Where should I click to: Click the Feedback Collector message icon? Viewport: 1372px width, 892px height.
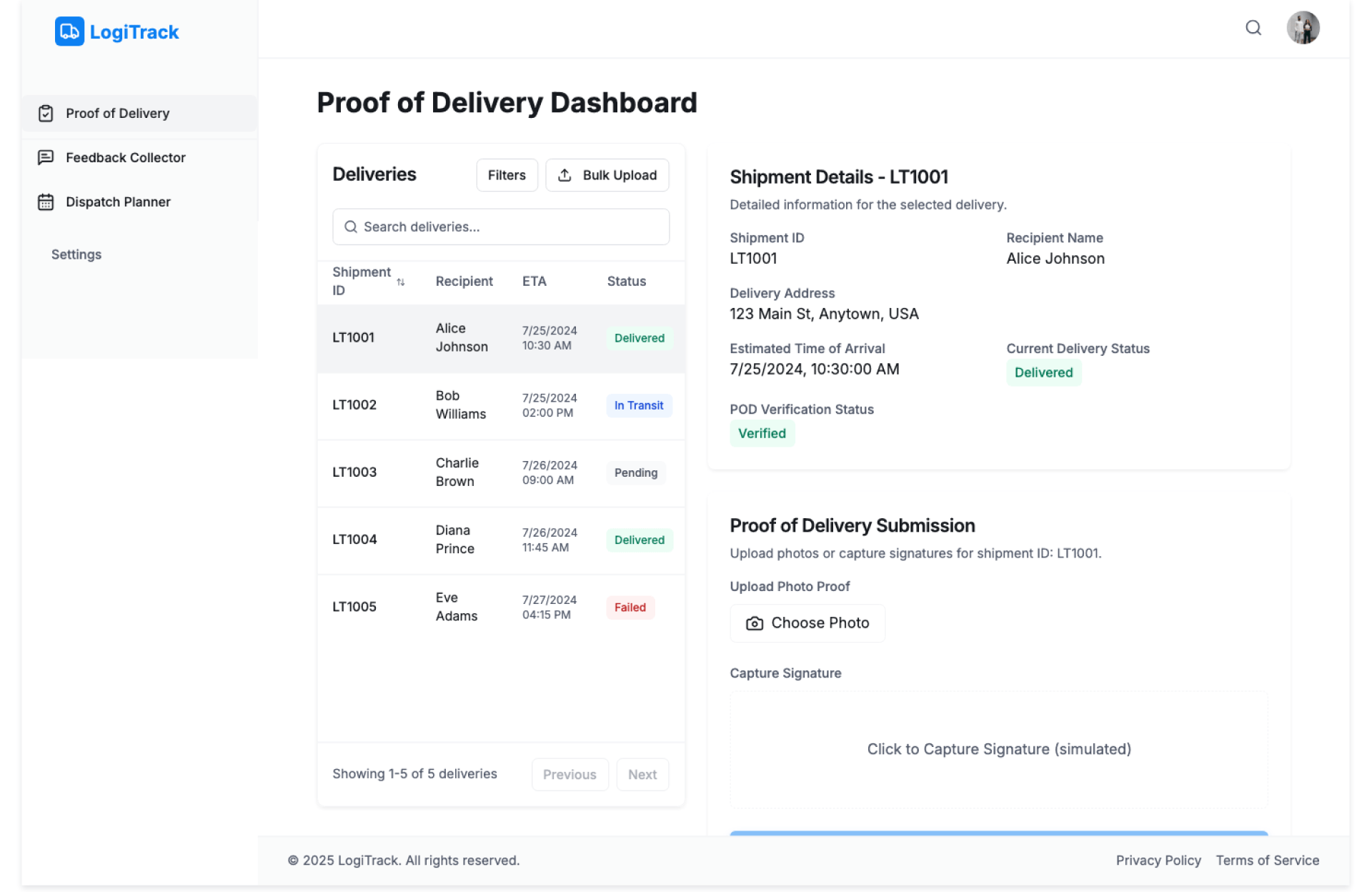coord(46,157)
